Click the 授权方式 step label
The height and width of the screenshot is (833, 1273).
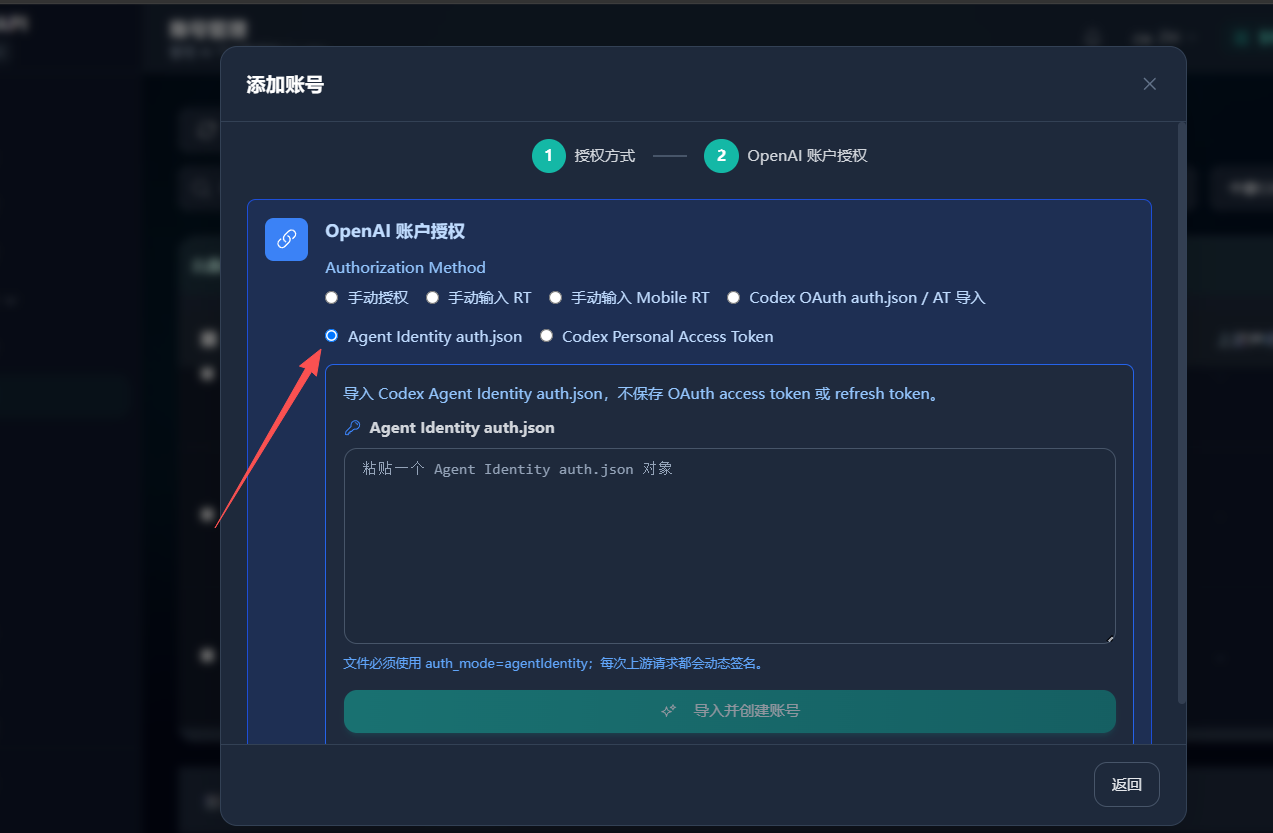605,156
